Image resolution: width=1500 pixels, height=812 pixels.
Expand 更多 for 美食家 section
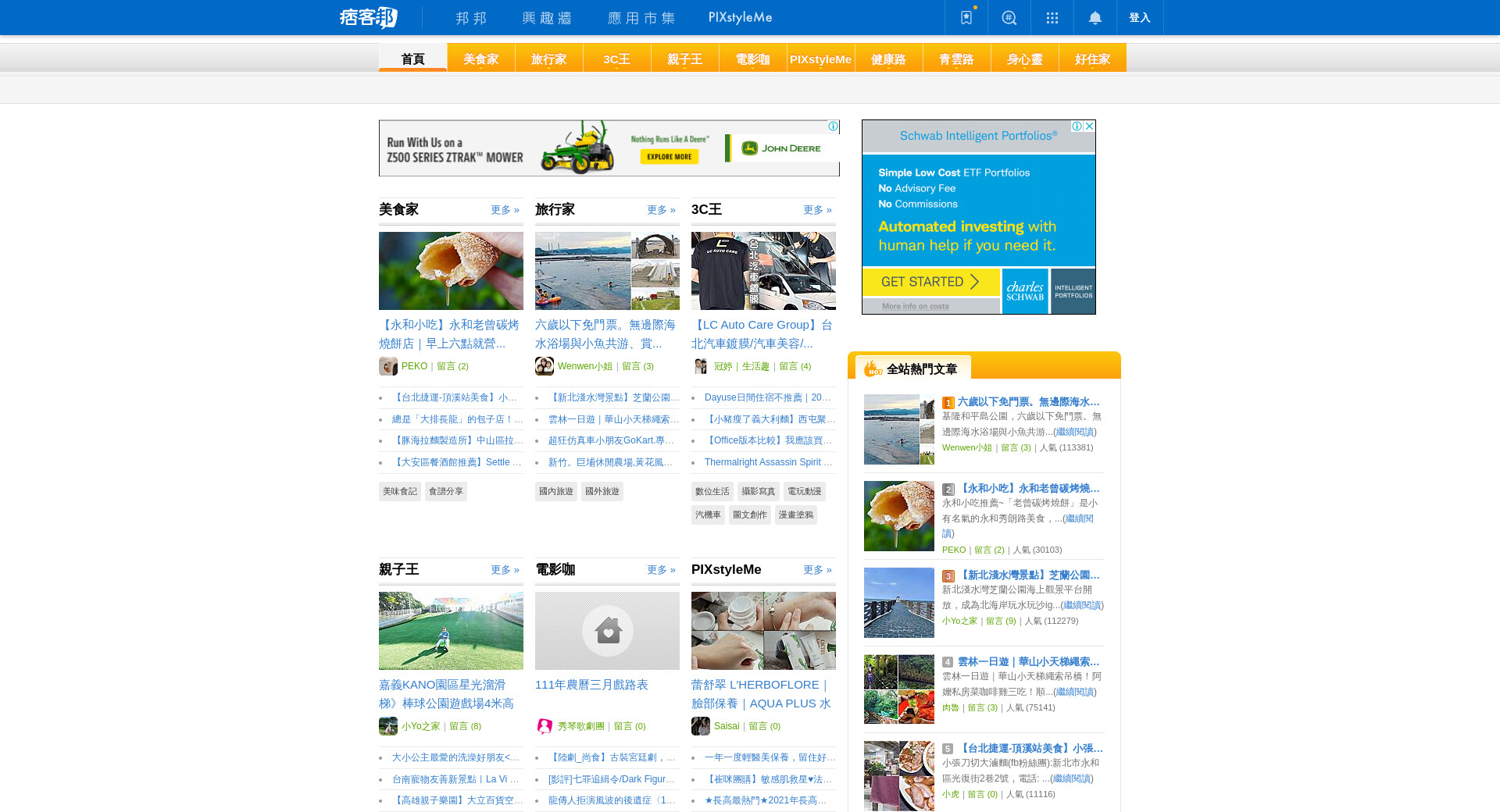pyautogui.click(x=505, y=210)
